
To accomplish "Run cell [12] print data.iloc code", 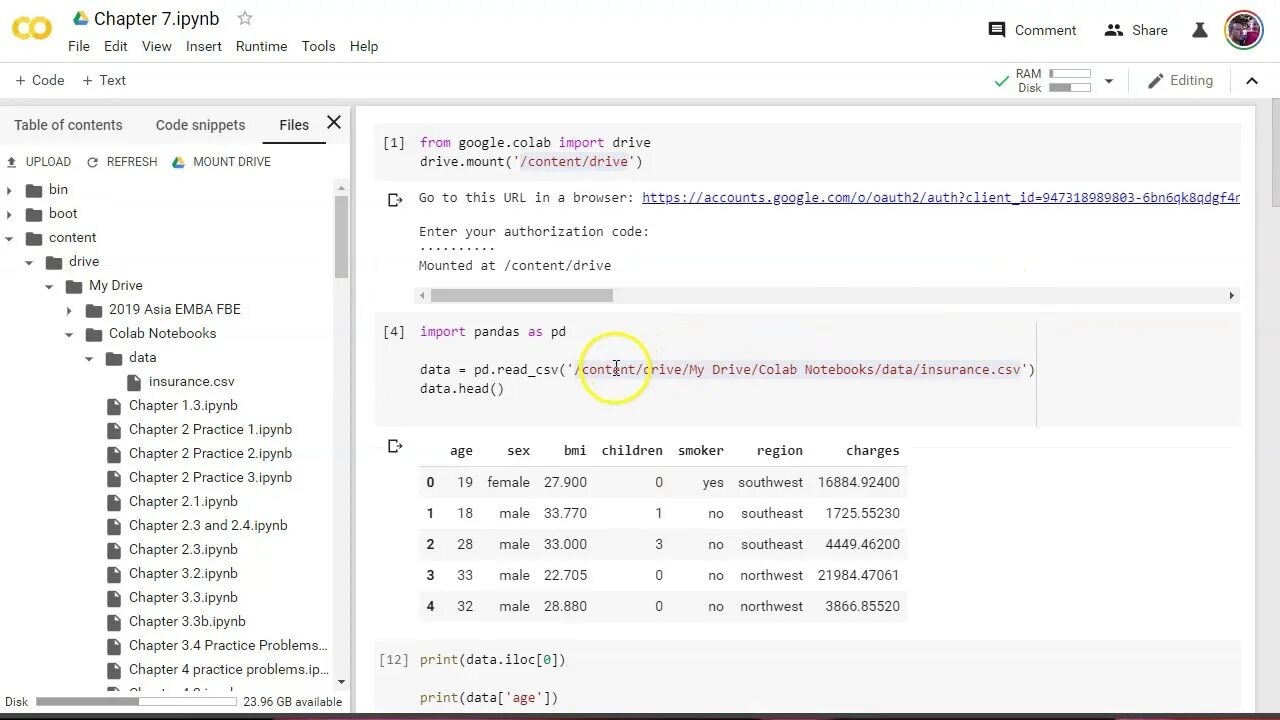I will click(x=395, y=660).
